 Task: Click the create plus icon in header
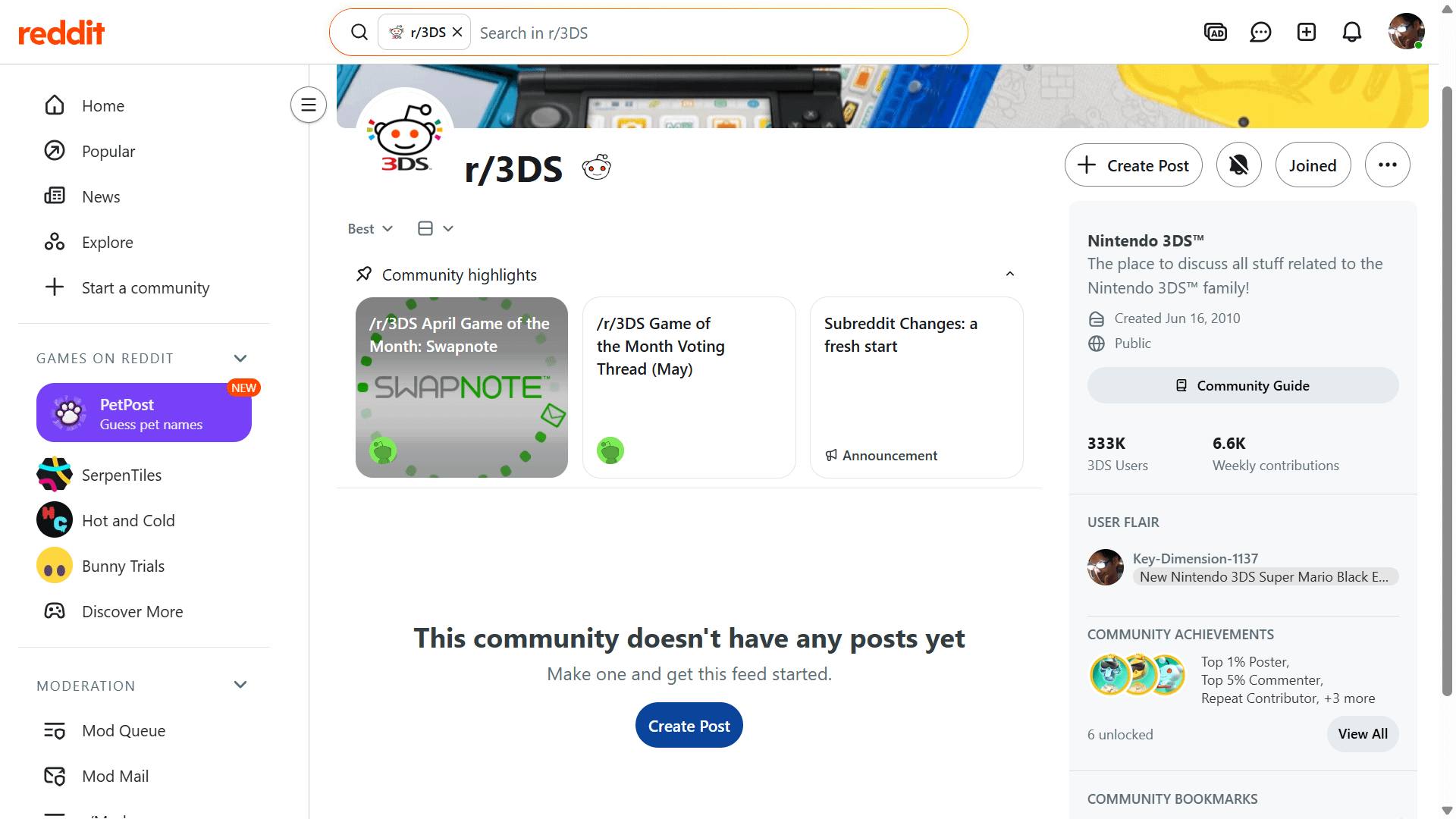pos(1307,33)
